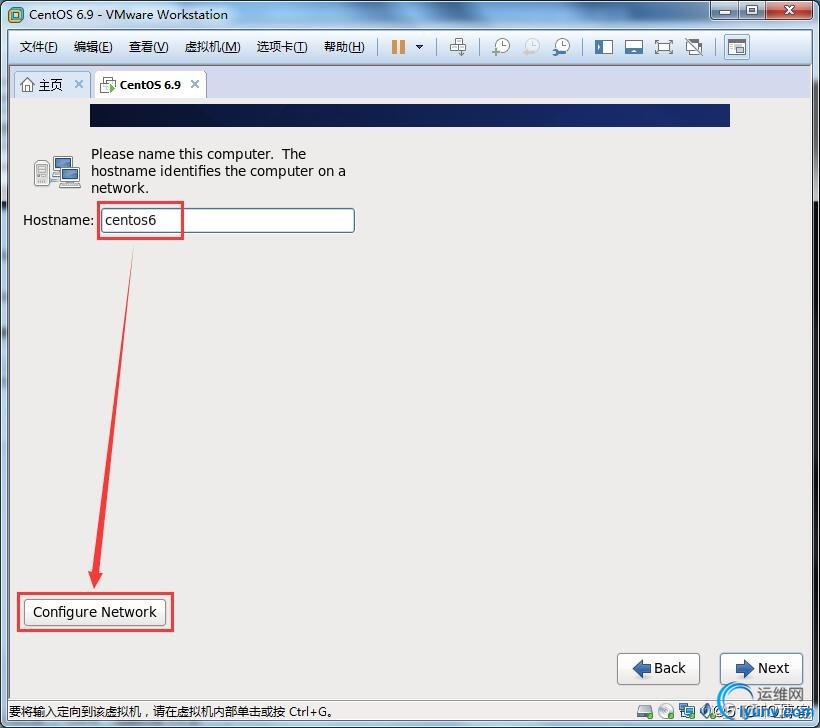Screen dimensions: 820x728
Task: Open the 文件(F) menu
Action: pyautogui.click(x=38, y=47)
